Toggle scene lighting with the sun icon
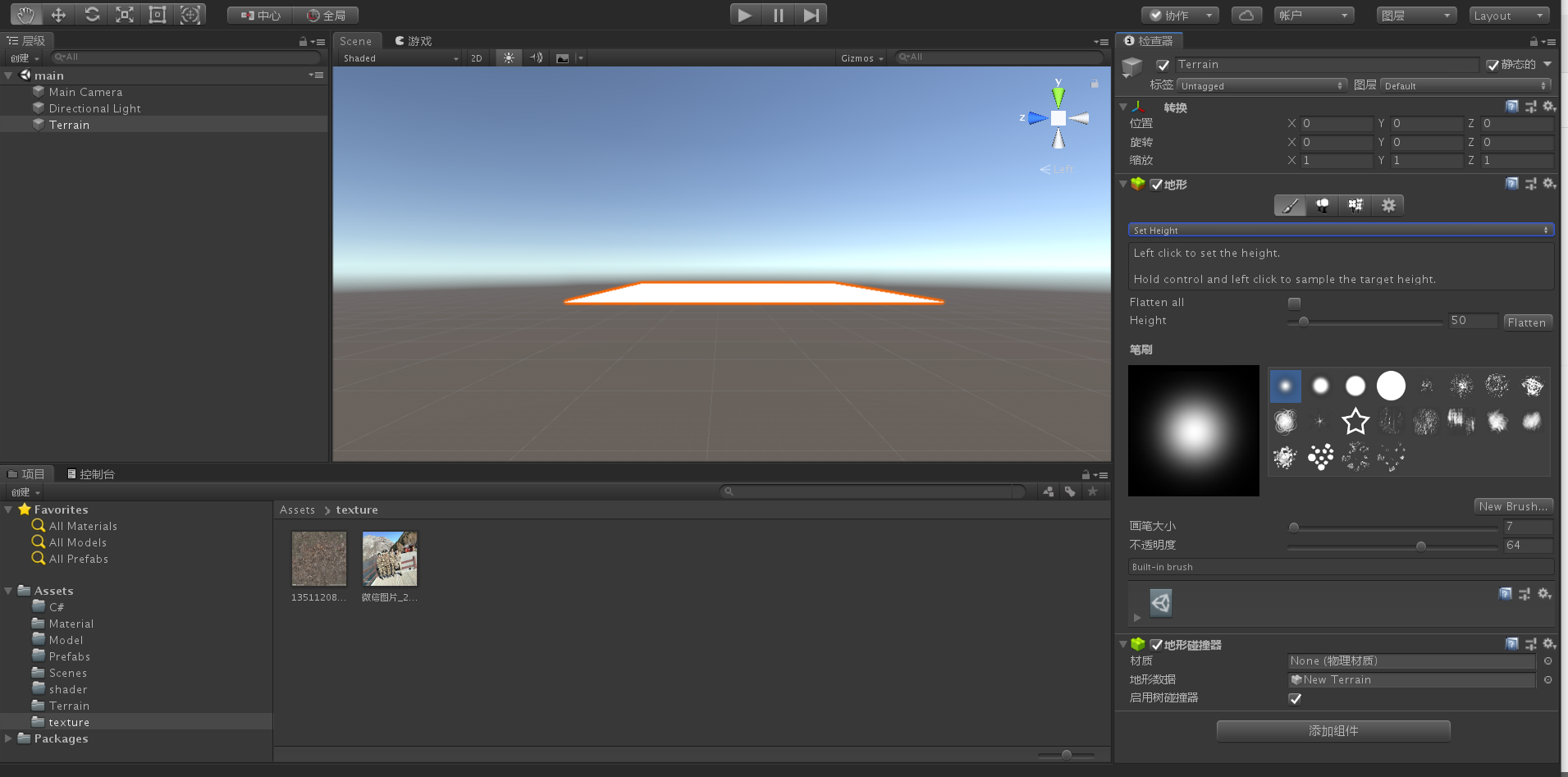This screenshot has width=1568, height=777. pos(508,57)
